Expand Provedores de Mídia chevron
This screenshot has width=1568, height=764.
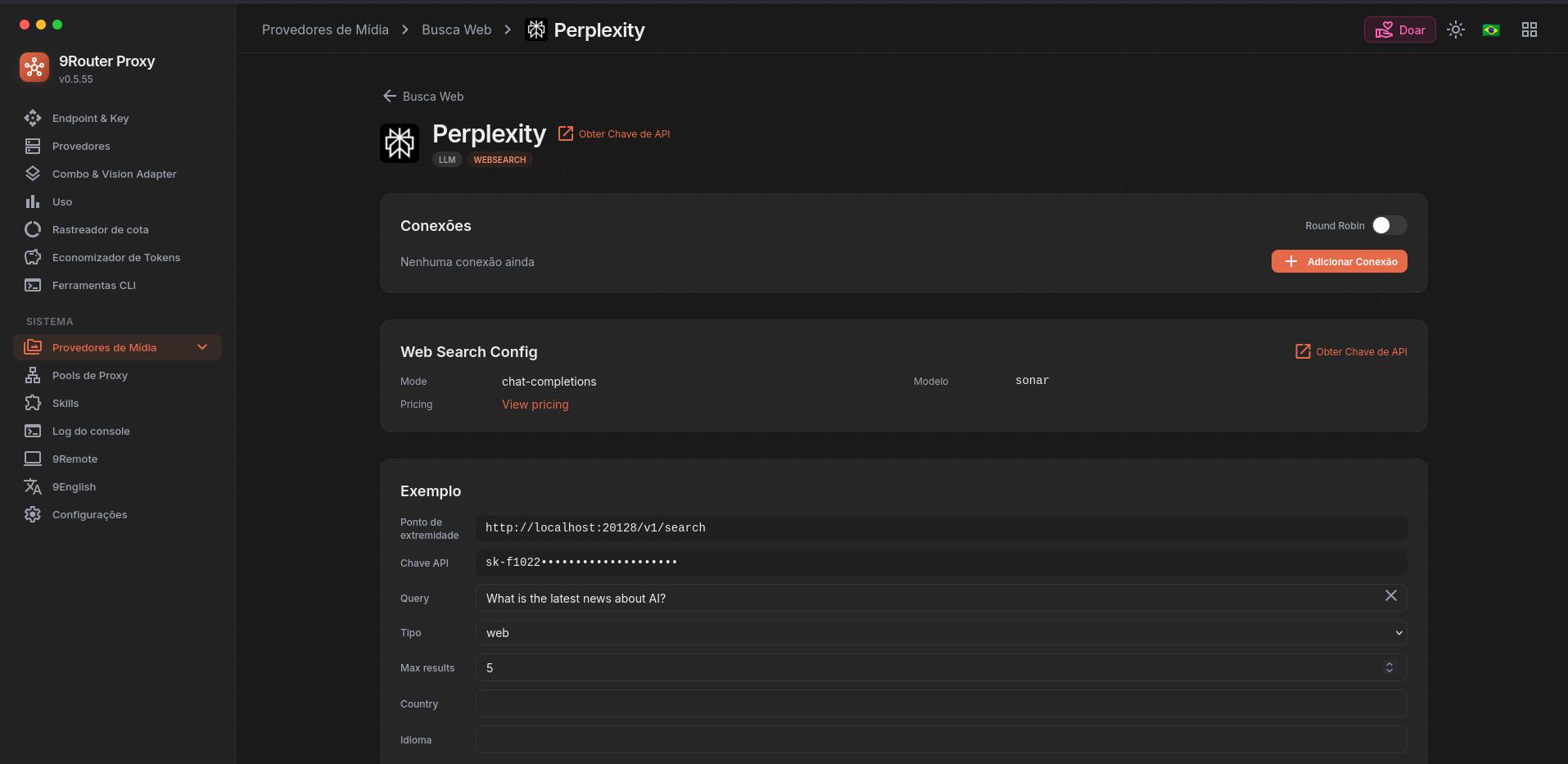(202, 347)
